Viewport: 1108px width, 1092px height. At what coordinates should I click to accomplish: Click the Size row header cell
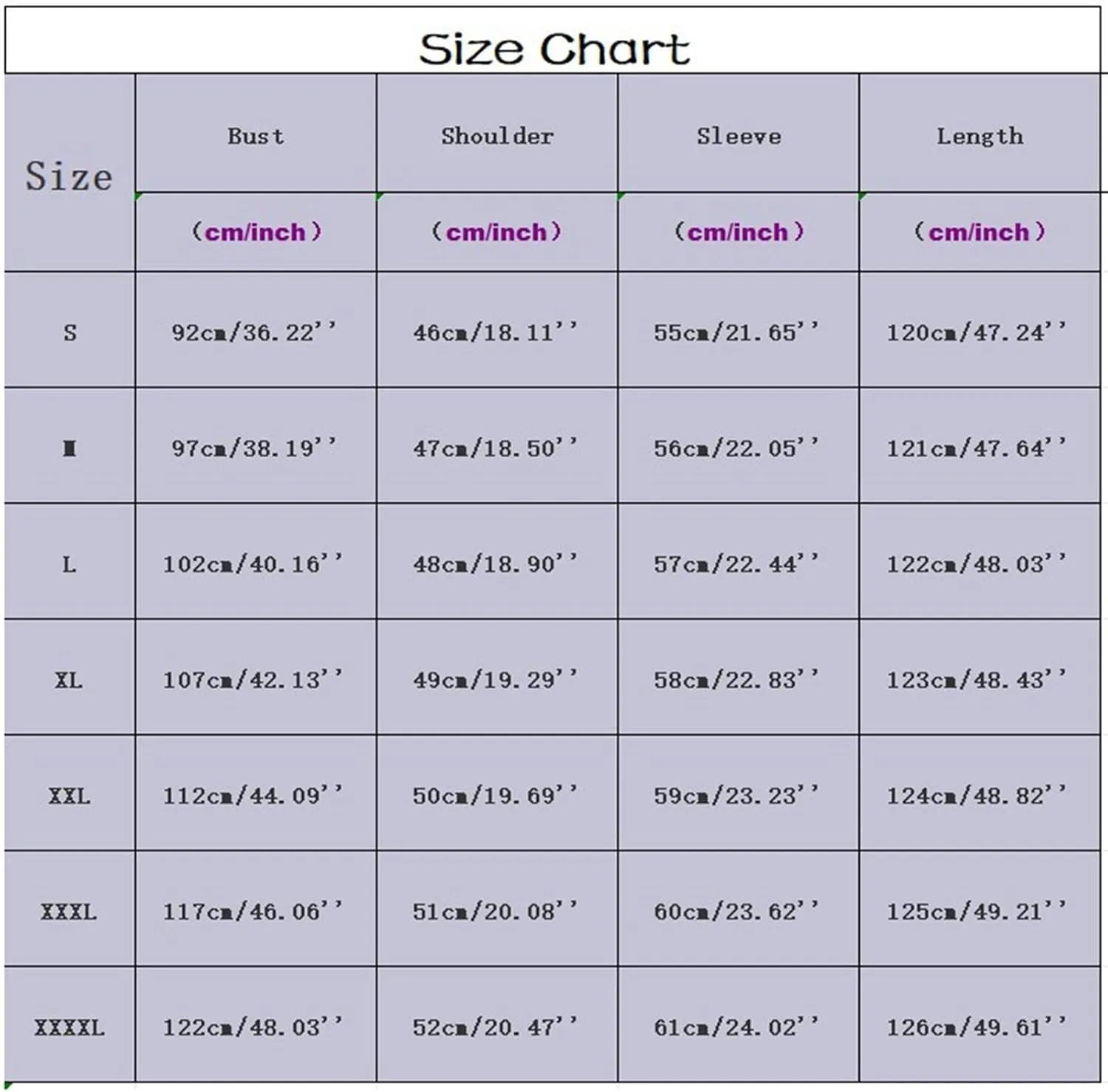pyautogui.click(x=69, y=176)
